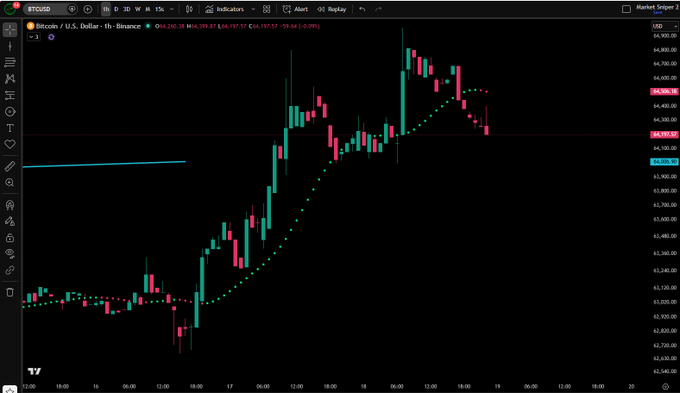Open the Fibonacci retracement tools

(x=10, y=62)
